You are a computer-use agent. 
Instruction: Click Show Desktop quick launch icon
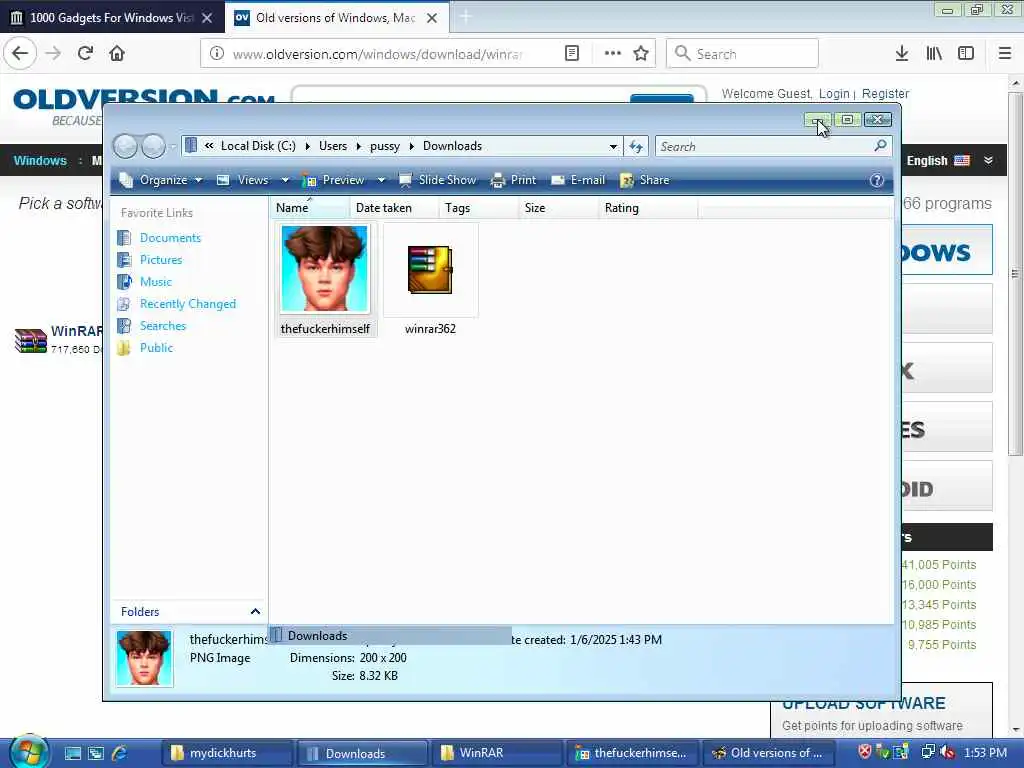tap(72, 753)
